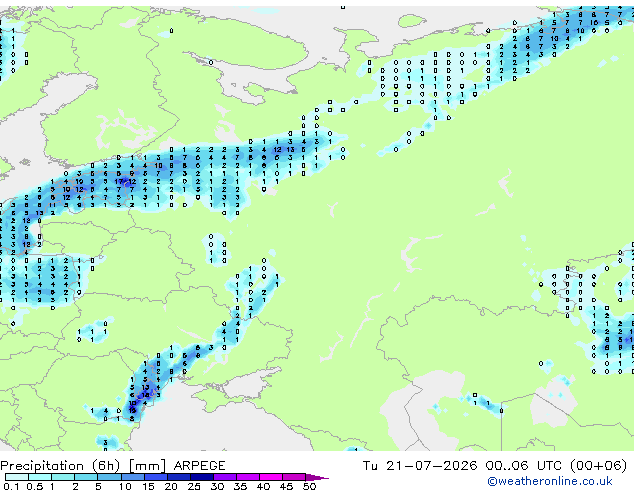Click the '30' legend scale label
This screenshot has height=490, width=634.
218,486
